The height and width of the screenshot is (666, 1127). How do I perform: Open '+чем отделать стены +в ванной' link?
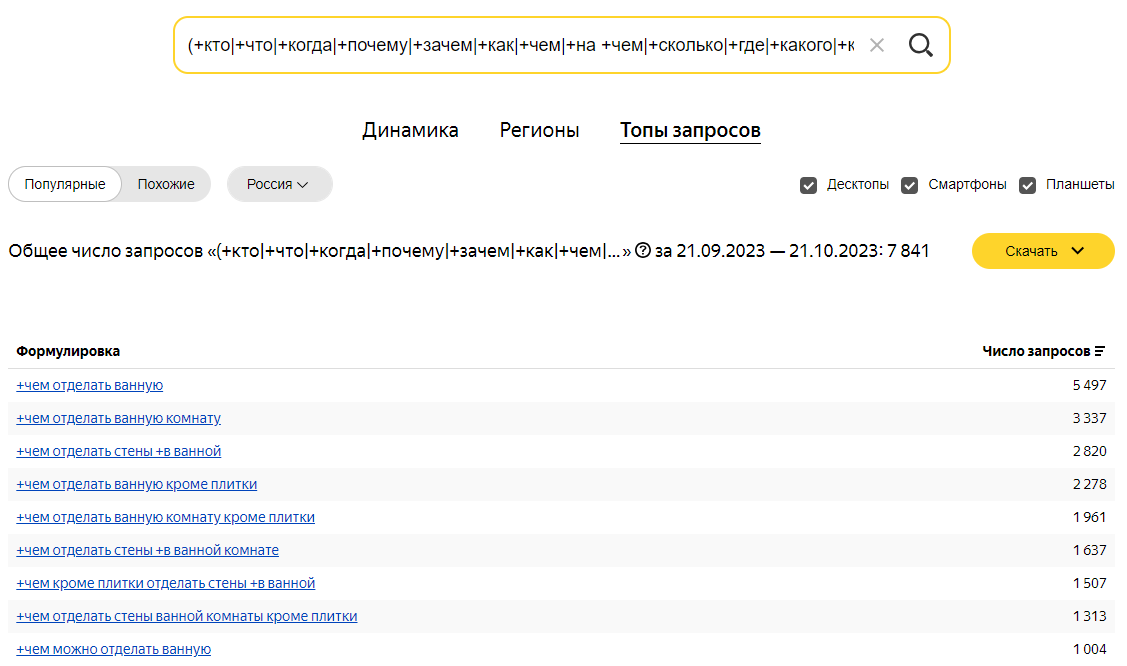(119, 451)
